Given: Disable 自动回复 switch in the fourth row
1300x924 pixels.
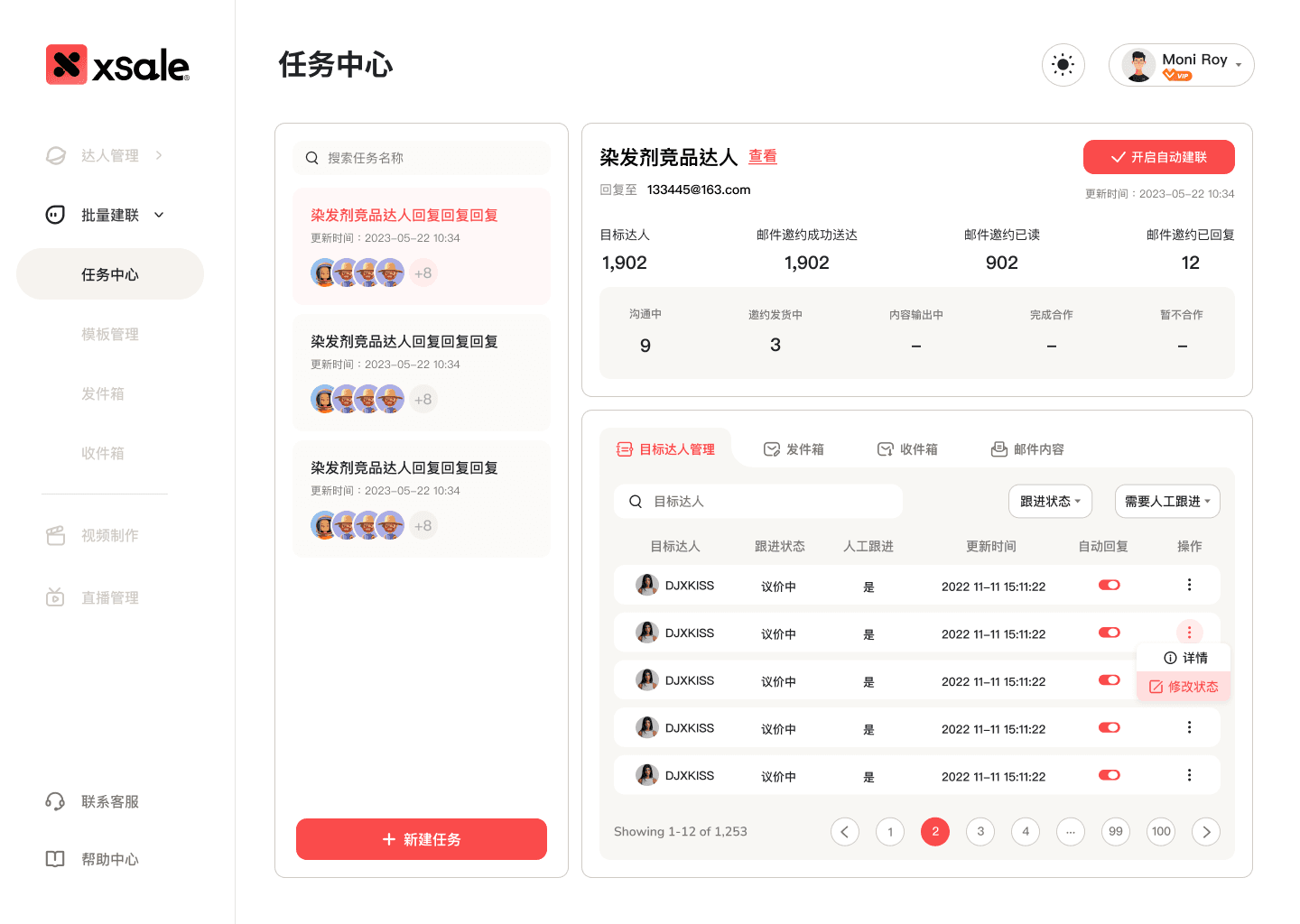Looking at the screenshot, I should pos(1109,727).
